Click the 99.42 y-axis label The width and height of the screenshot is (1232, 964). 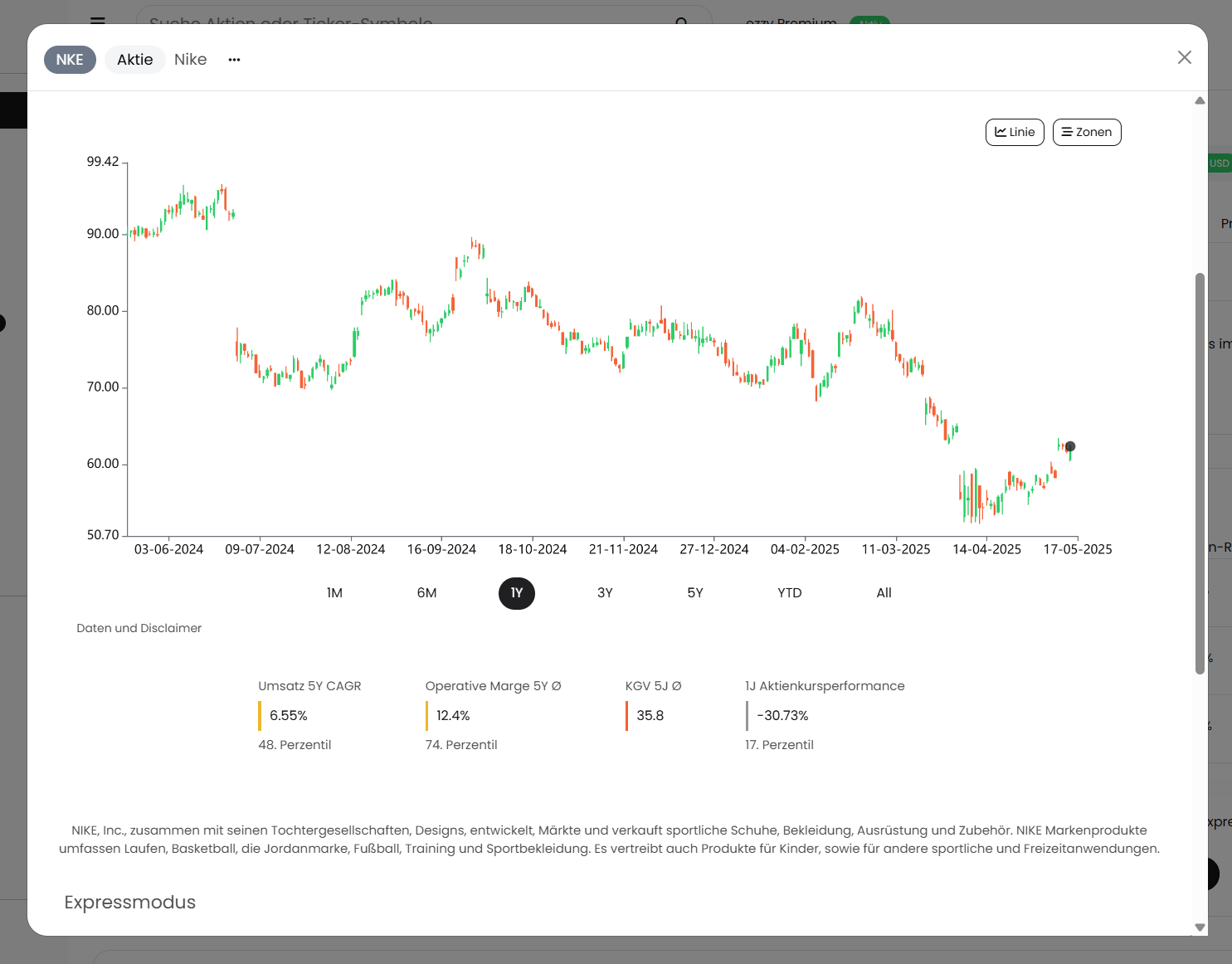(x=103, y=162)
